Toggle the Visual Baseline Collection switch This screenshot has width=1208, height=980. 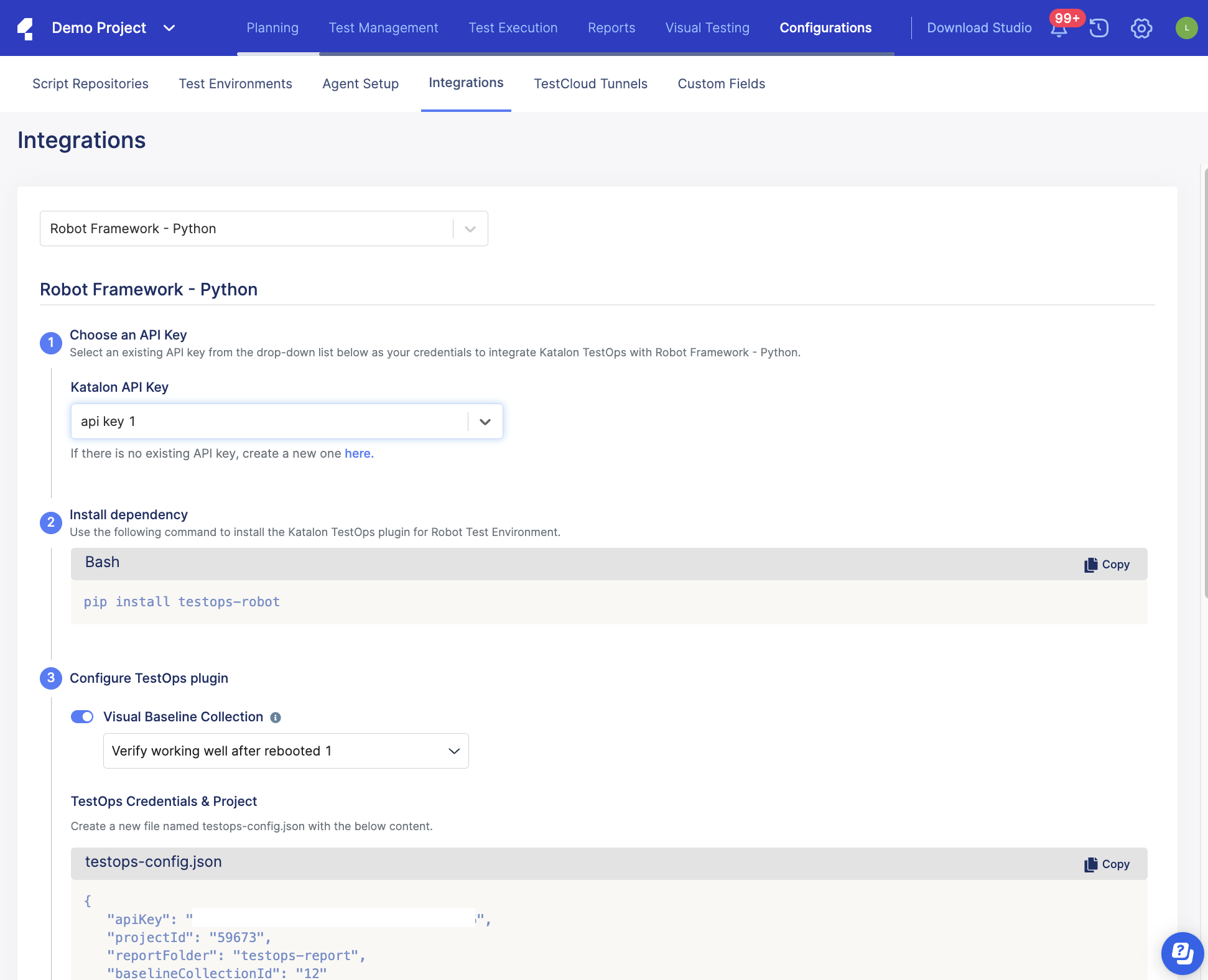point(82,716)
